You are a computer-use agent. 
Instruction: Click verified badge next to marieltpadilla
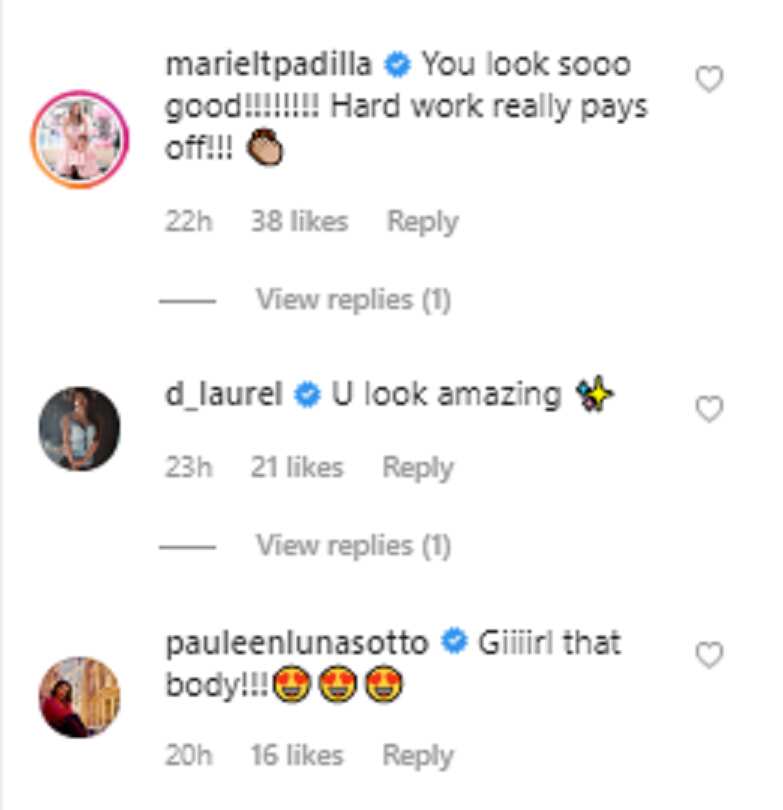(397, 65)
